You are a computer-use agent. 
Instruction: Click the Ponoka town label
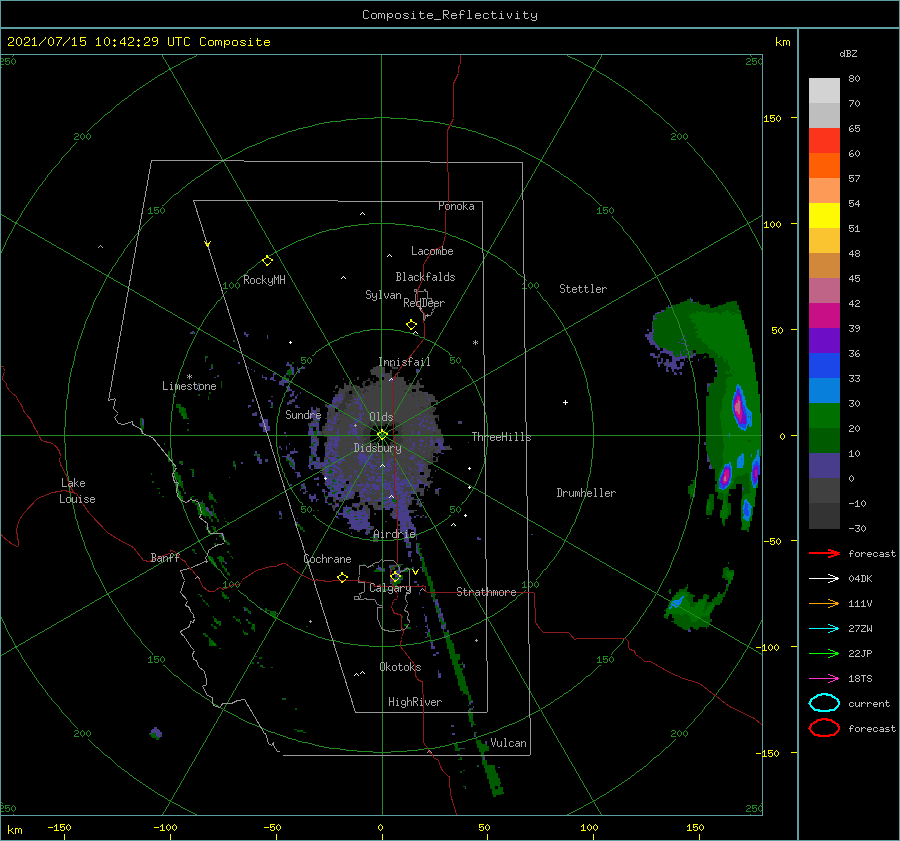pos(456,206)
